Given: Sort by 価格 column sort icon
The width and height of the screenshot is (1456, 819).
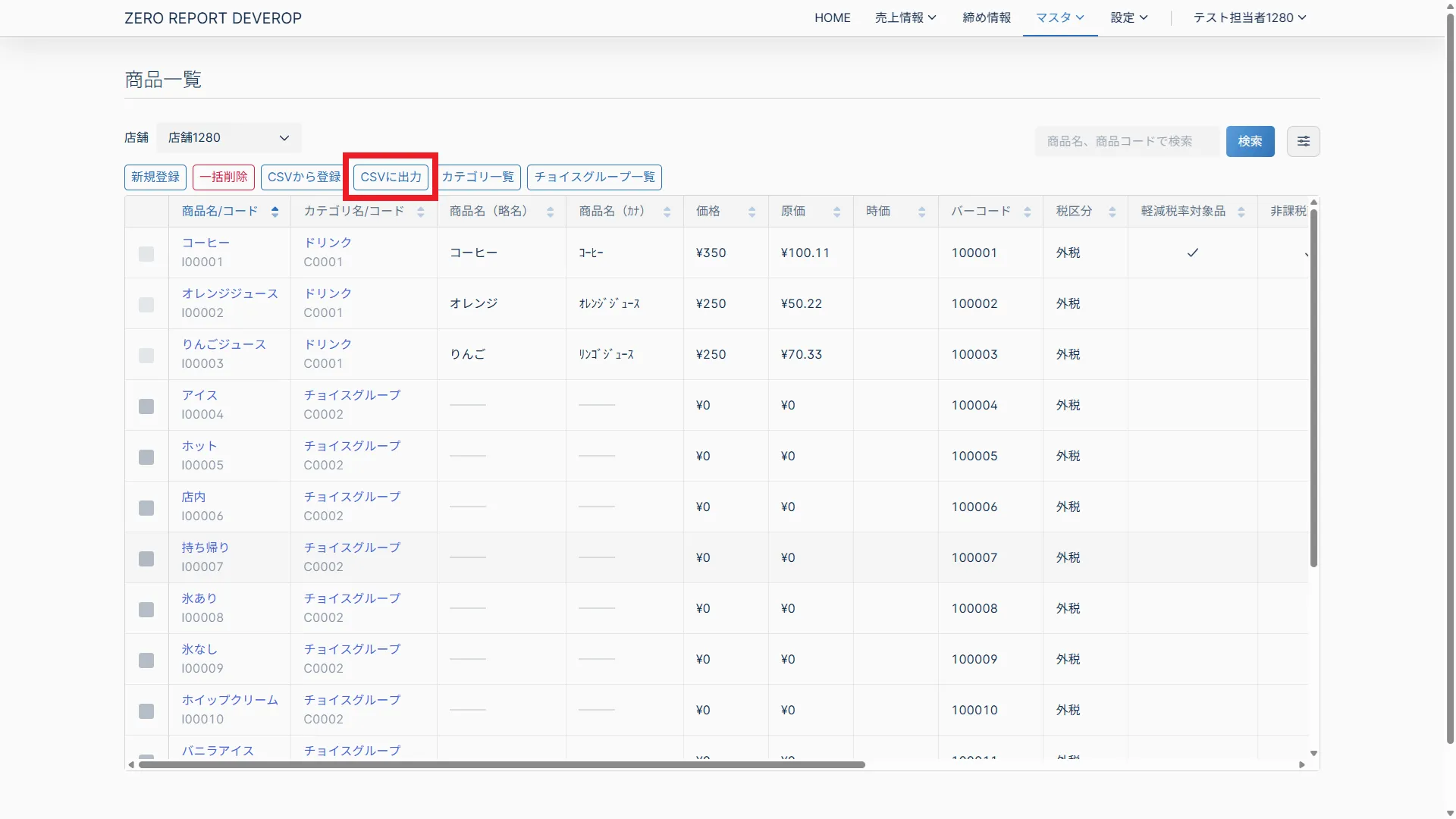Looking at the screenshot, I should [x=752, y=212].
